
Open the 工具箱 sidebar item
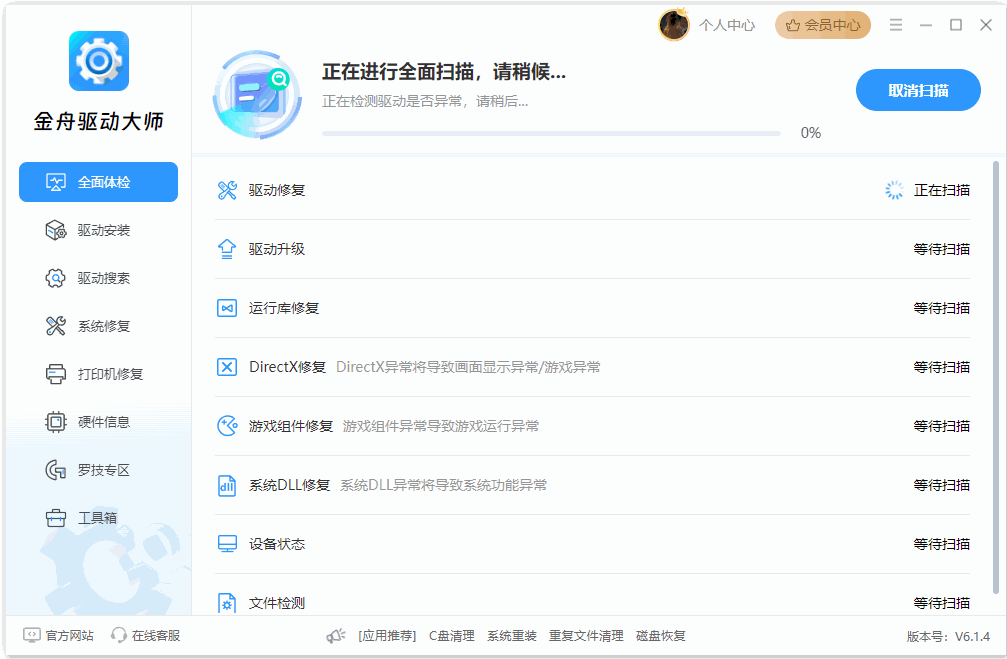click(98, 518)
